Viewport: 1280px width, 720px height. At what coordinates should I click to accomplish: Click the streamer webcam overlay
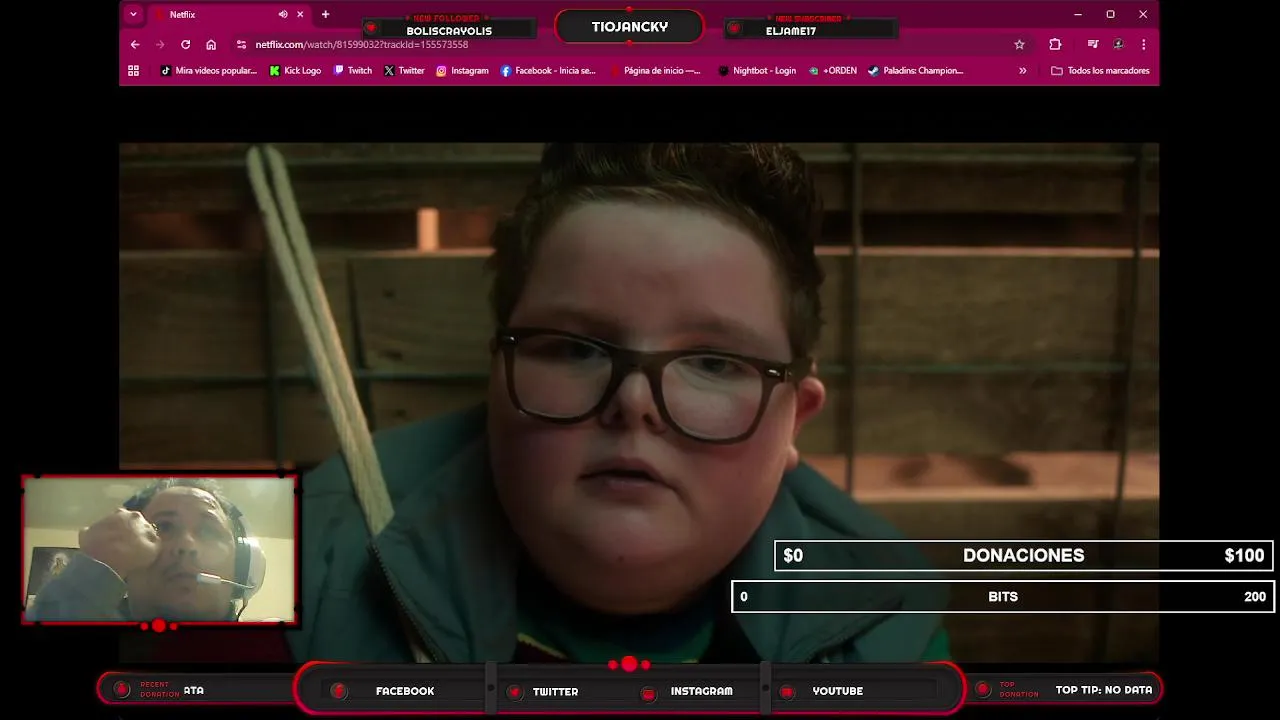click(159, 549)
